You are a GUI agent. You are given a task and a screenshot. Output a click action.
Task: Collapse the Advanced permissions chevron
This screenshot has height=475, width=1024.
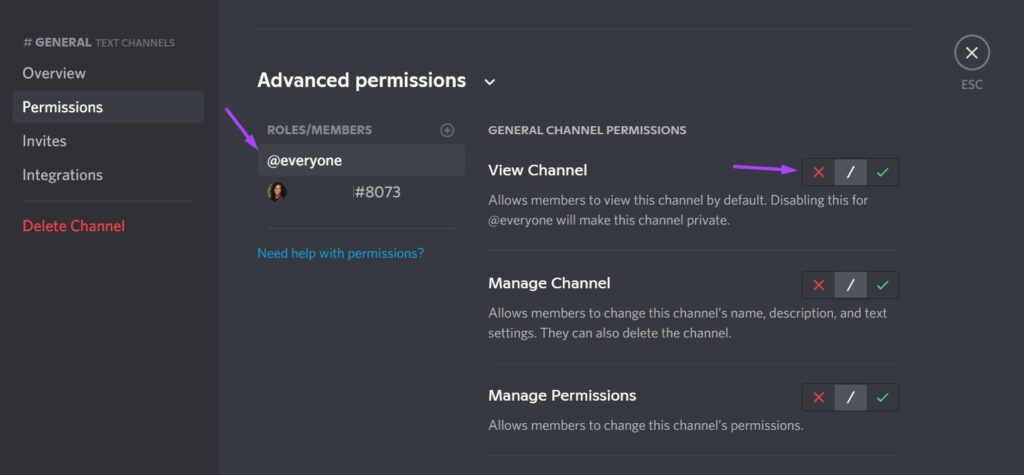coord(490,82)
